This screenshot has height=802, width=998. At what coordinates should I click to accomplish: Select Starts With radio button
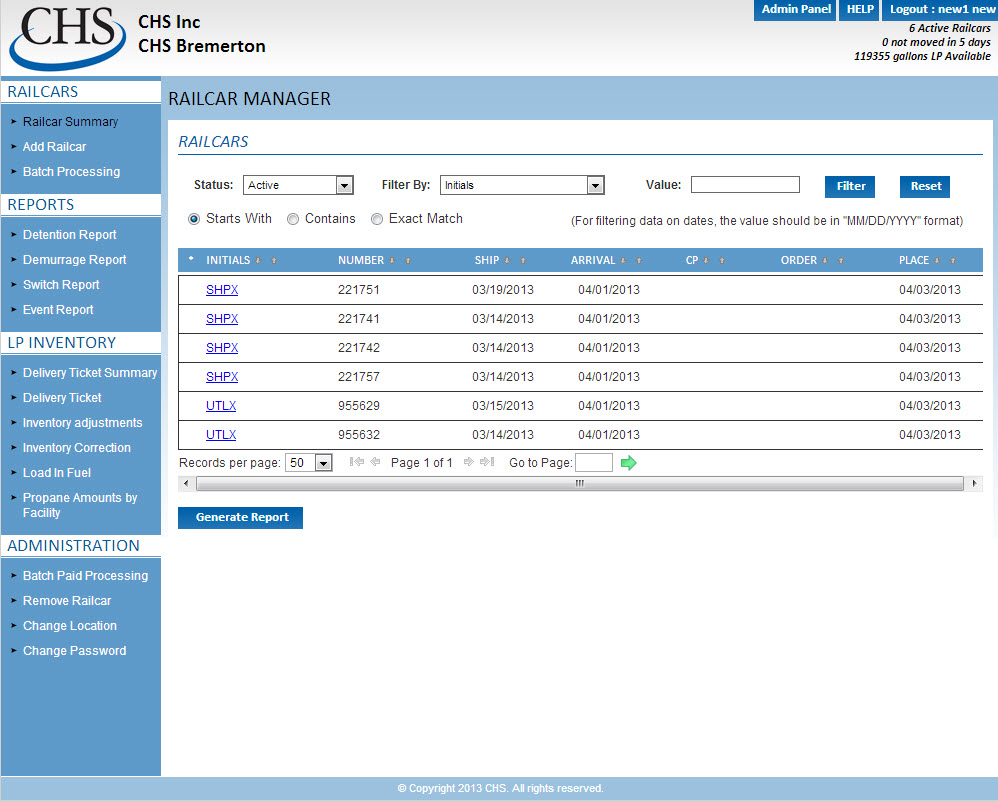click(194, 219)
